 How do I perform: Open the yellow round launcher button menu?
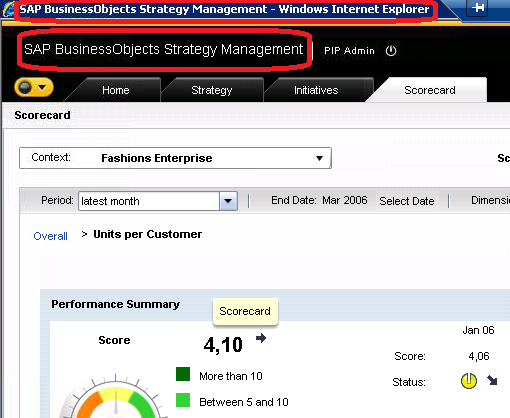coord(34,87)
